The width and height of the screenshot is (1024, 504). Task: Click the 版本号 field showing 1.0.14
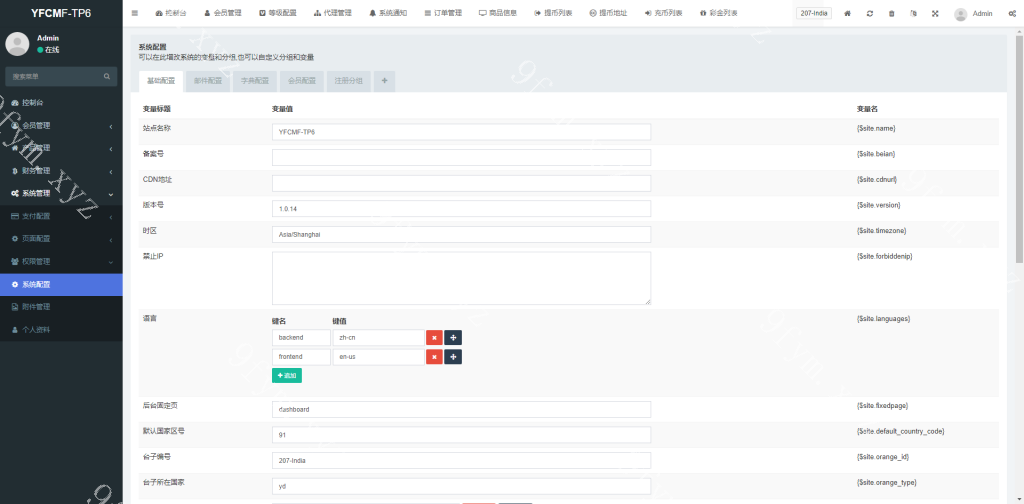click(461, 209)
